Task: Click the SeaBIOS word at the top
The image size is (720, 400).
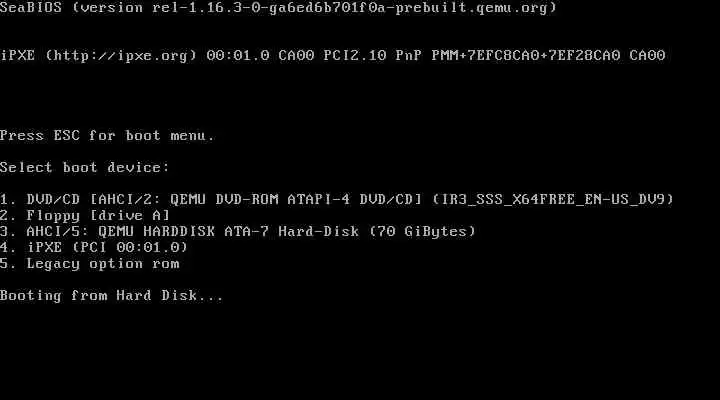Action: coord(31,7)
